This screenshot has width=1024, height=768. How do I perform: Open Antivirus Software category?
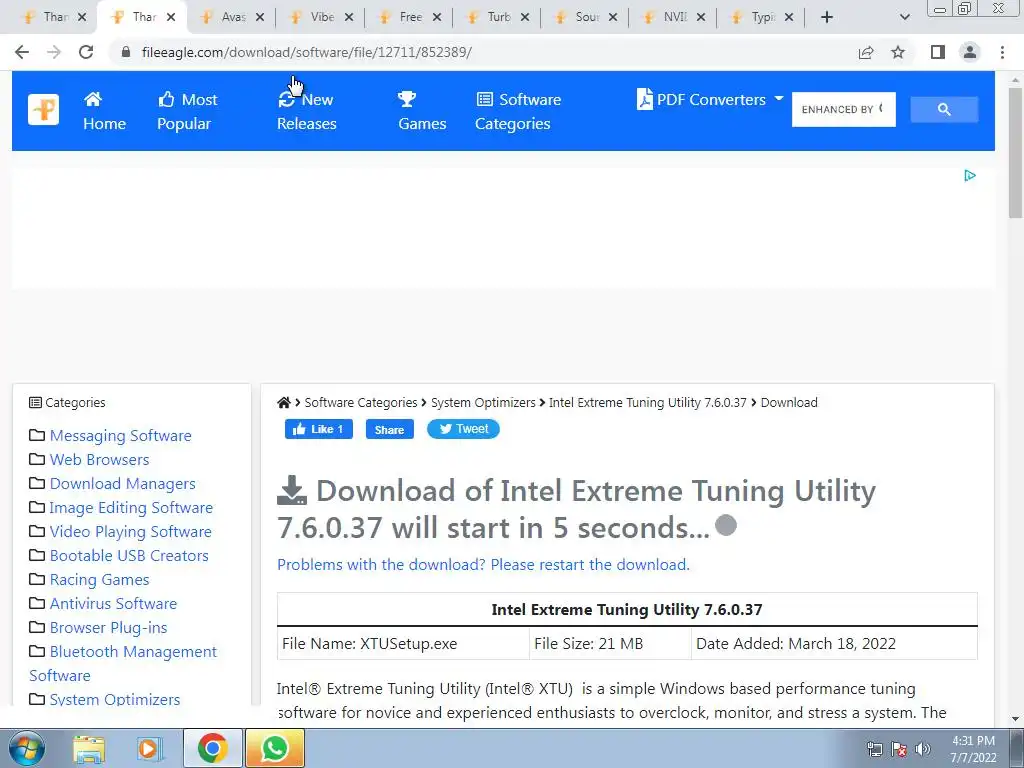click(113, 604)
